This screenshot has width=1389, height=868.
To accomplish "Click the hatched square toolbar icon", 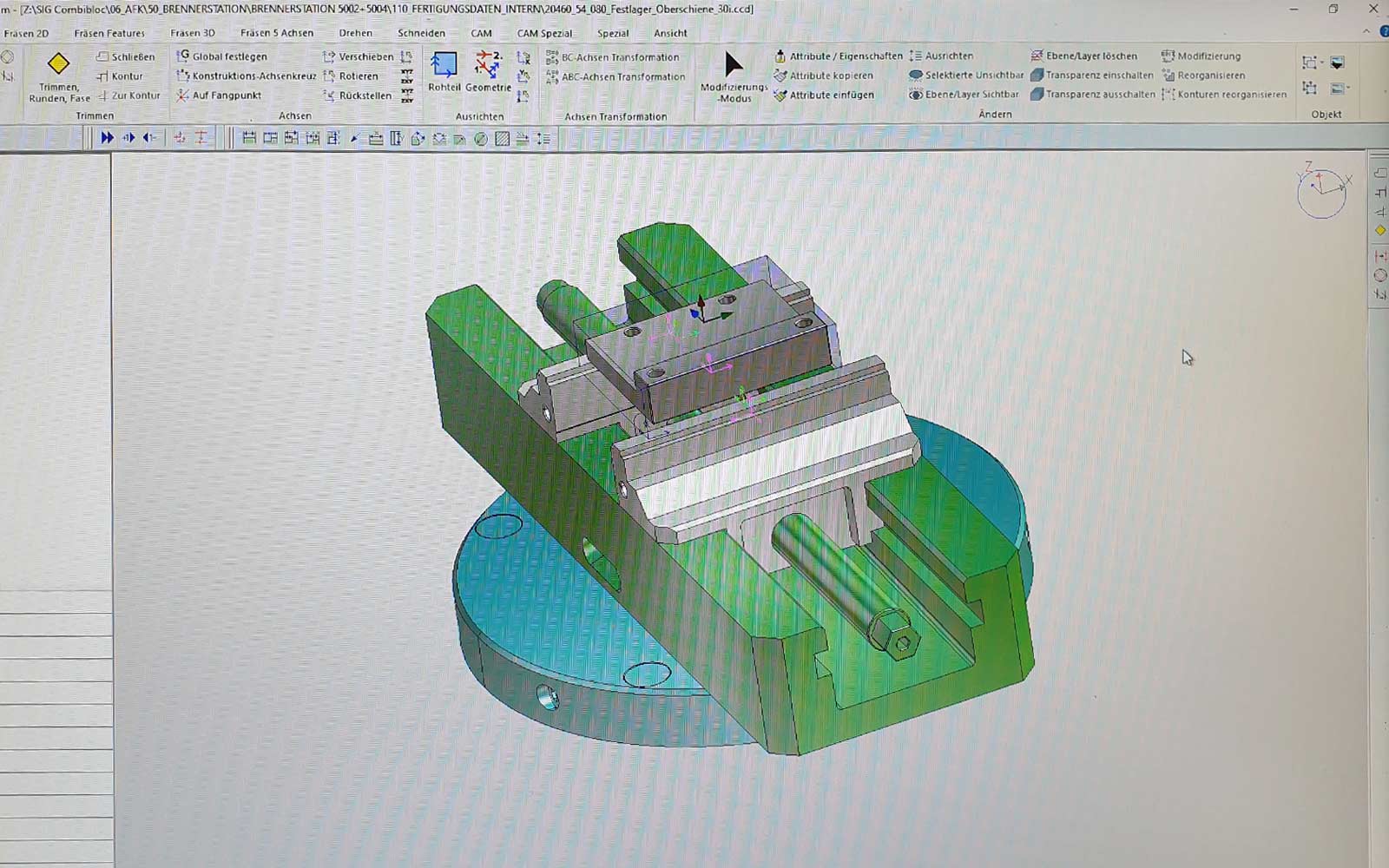I will [x=502, y=139].
